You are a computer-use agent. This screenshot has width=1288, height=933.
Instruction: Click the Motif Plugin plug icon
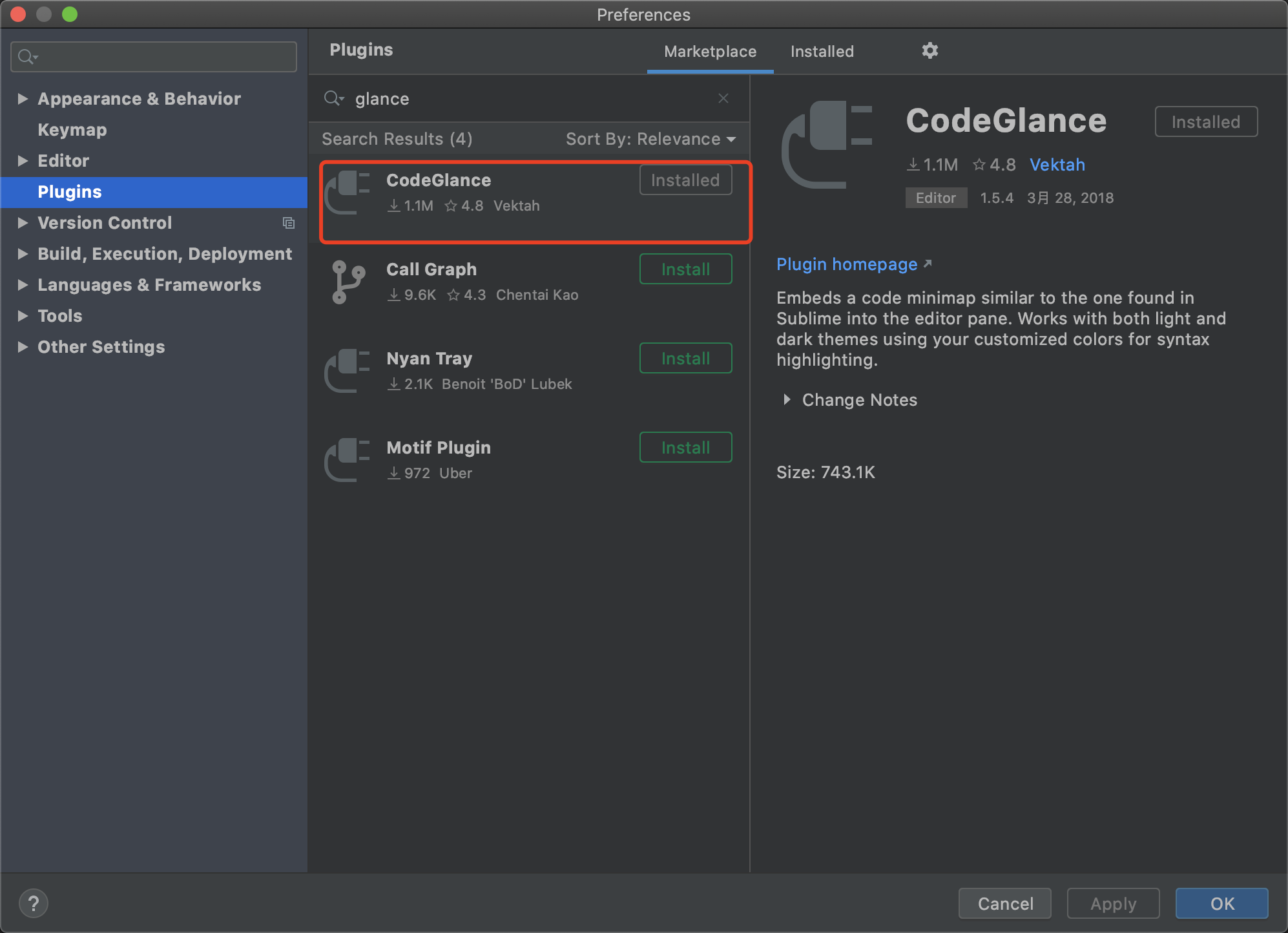click(348, 460)
